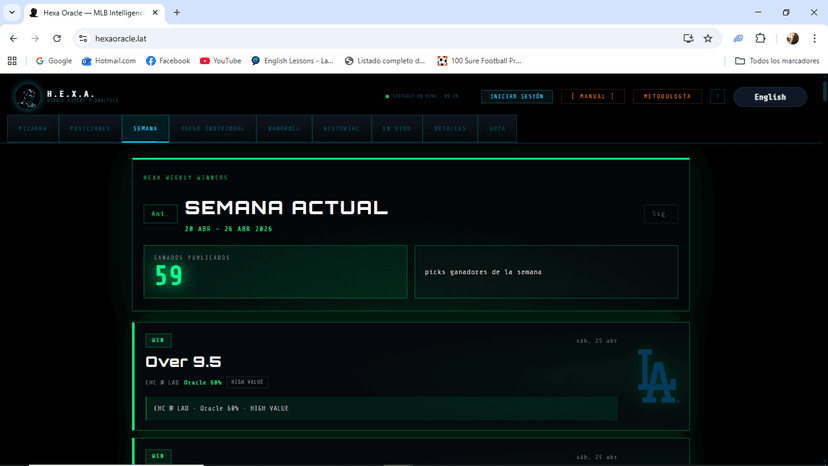This screenshot has height=466, width=828.
Task: Close the Hexa Oracle tab
Action: (x=155, y=12)
